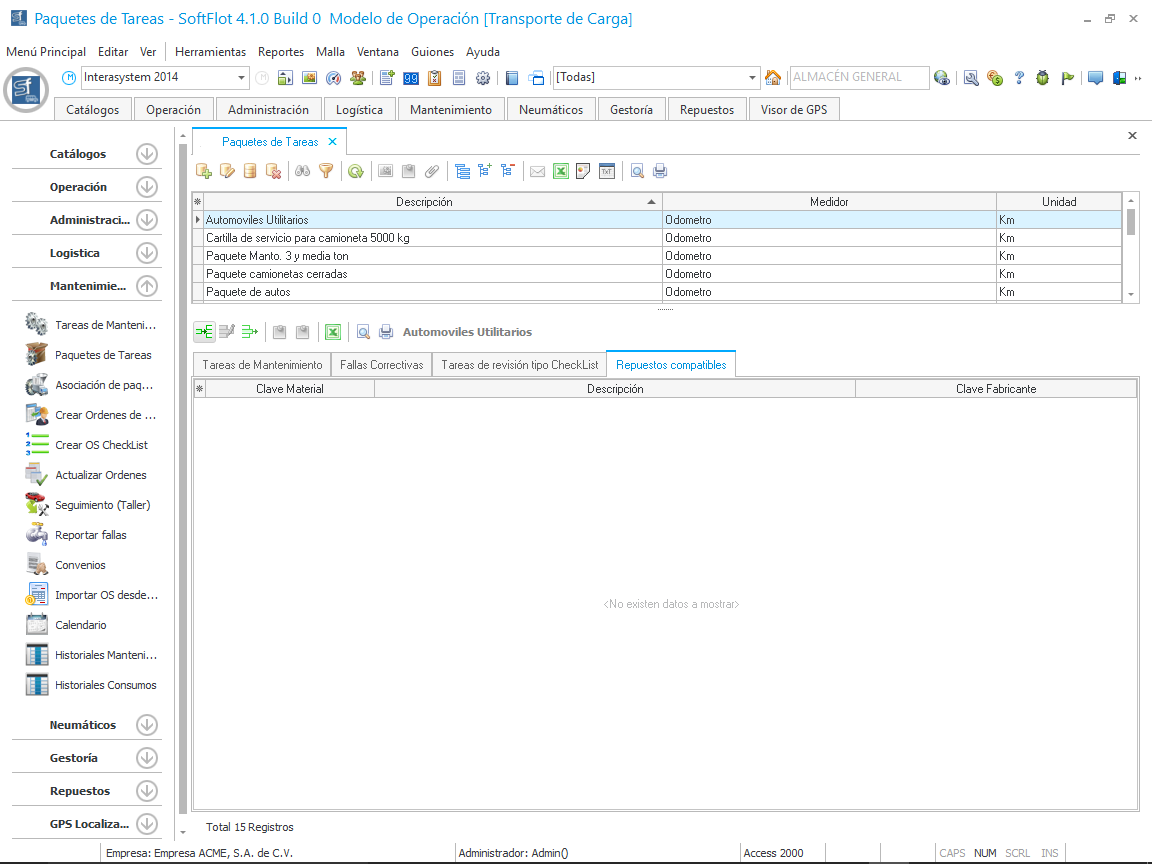Click the binoculars search icon
The height and width of the screenshot is (864, 1152).
[302, 171]
